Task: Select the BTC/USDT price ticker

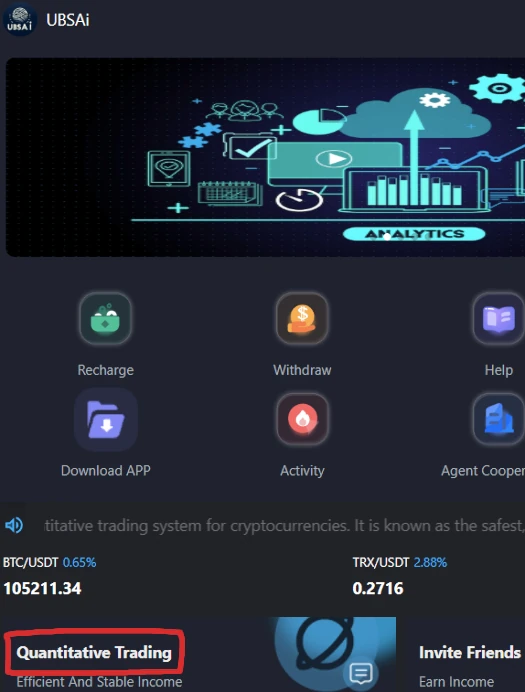Action: [x=49, y=576]
